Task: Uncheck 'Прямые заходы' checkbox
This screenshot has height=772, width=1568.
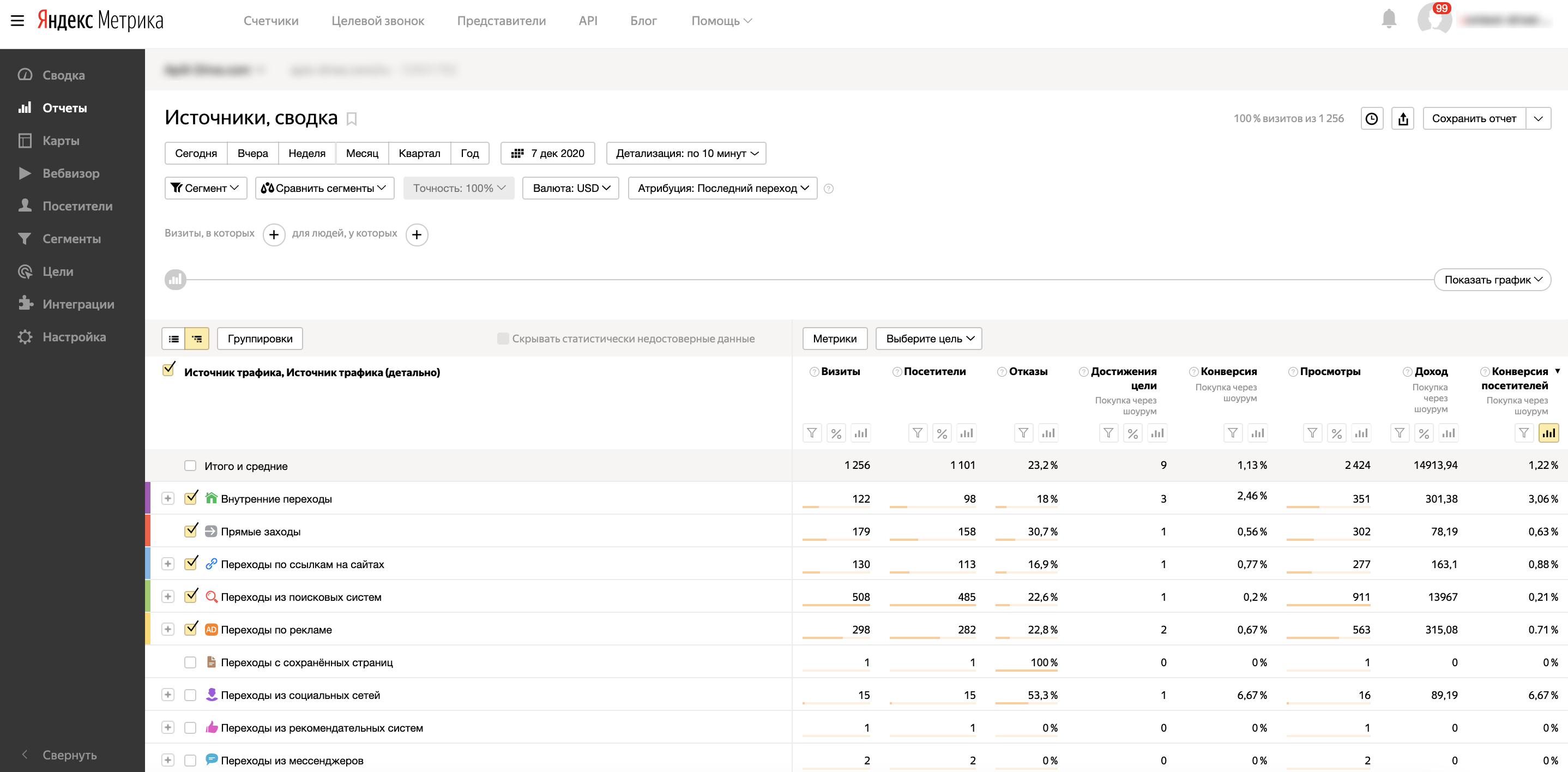Action: [x=190, y=530]
